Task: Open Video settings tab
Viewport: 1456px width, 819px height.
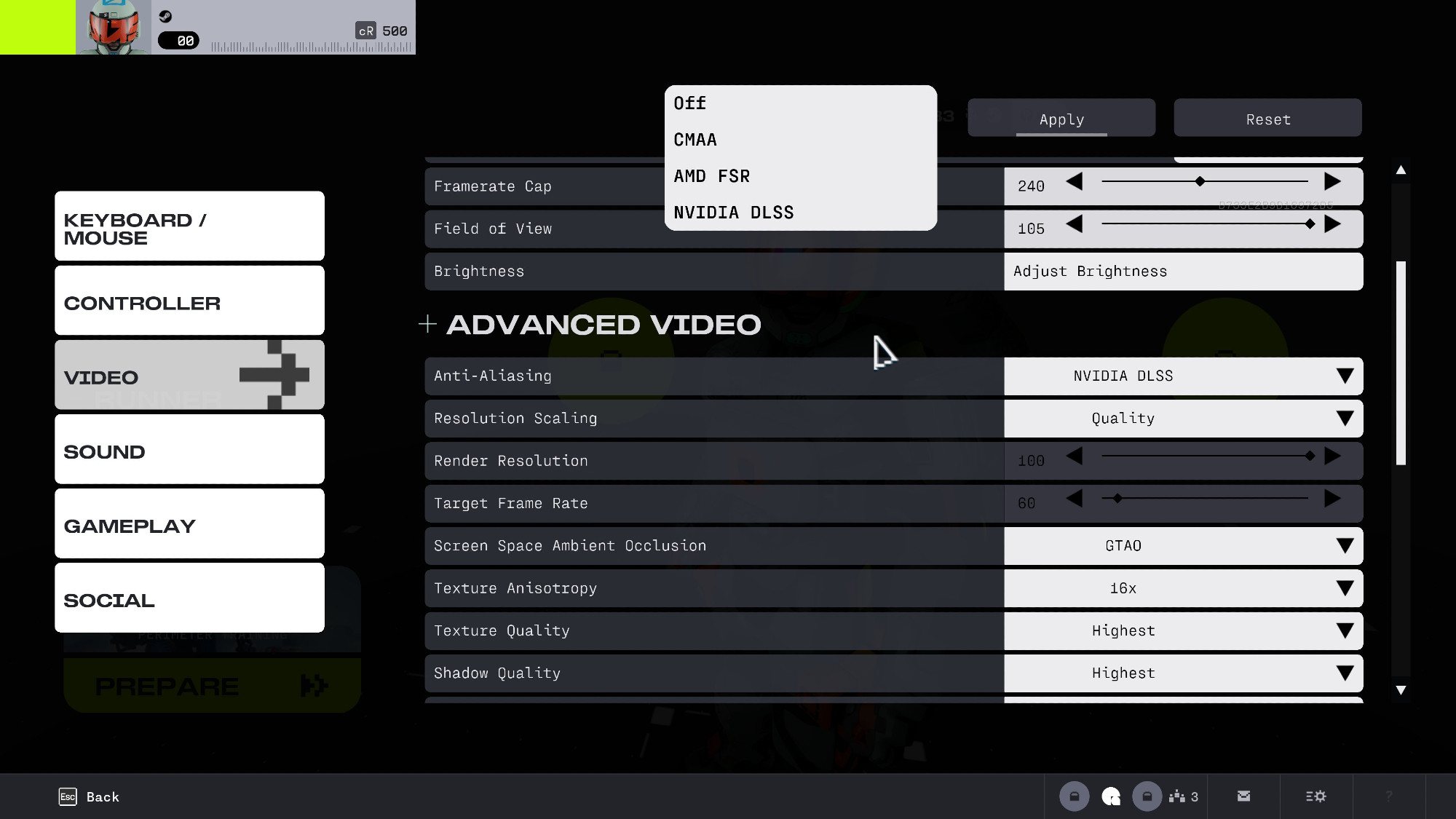Action: click(x=189, y=374)
